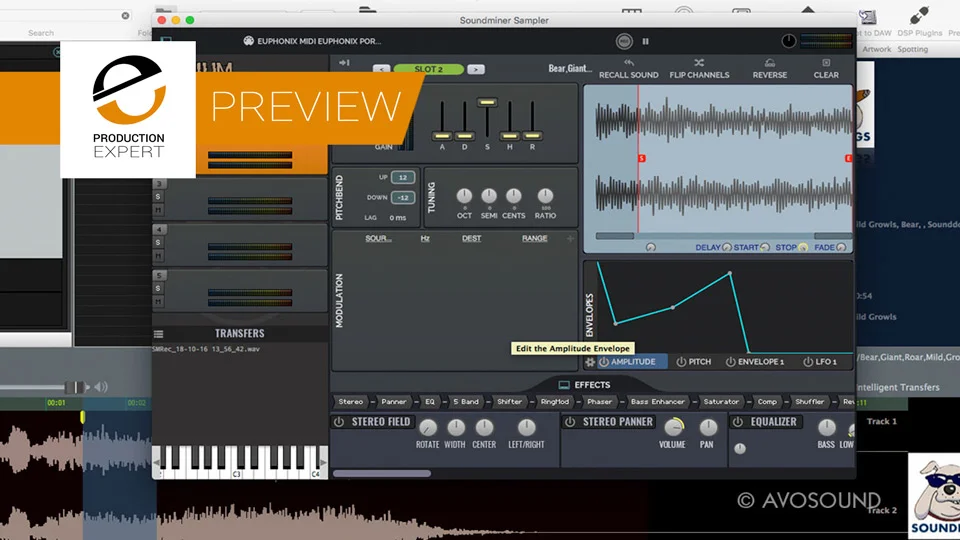Toggle the Amplitude envelope power button

coord(604,362)
